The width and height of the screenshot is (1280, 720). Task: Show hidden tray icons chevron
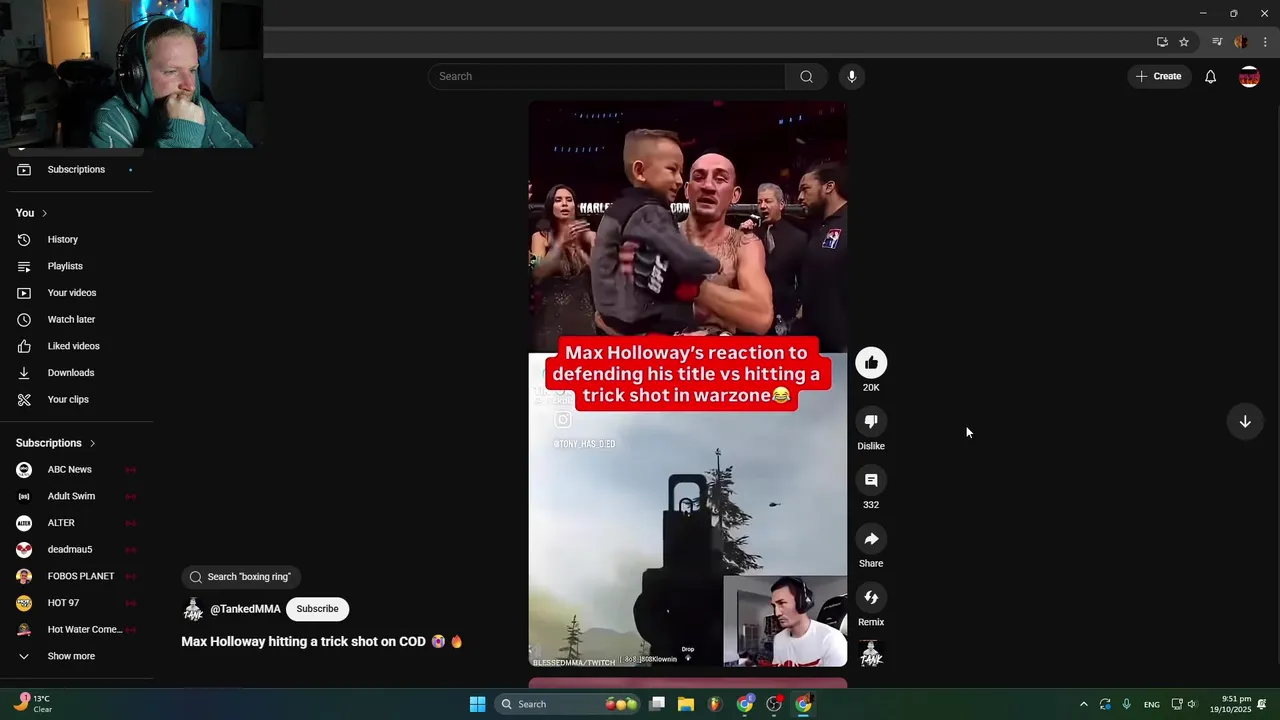(x=1083, y=704)
